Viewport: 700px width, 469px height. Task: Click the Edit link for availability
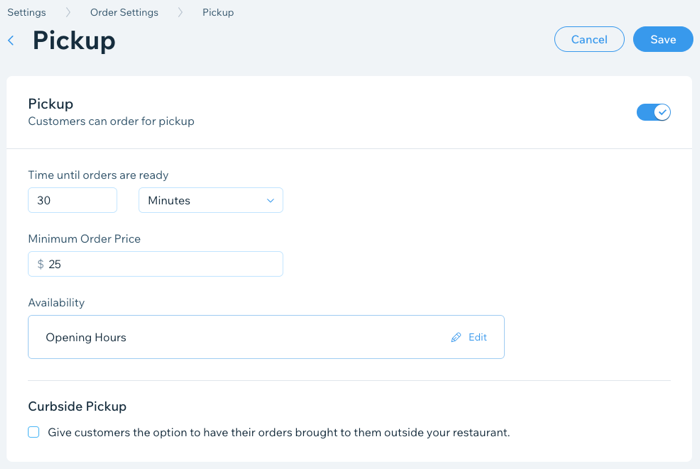[477, 338]
